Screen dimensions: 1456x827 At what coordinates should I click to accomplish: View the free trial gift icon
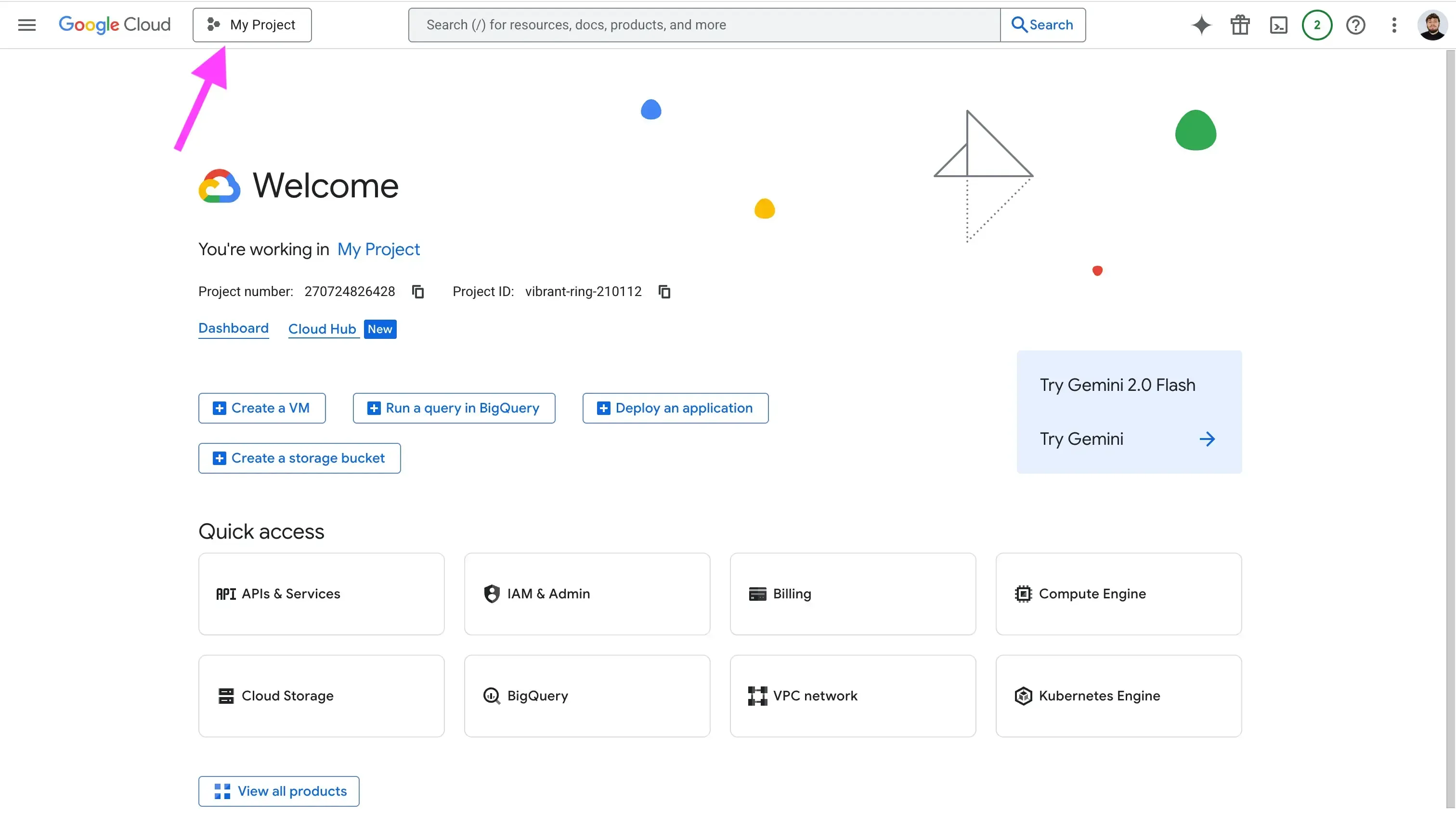pos(1239,25)
